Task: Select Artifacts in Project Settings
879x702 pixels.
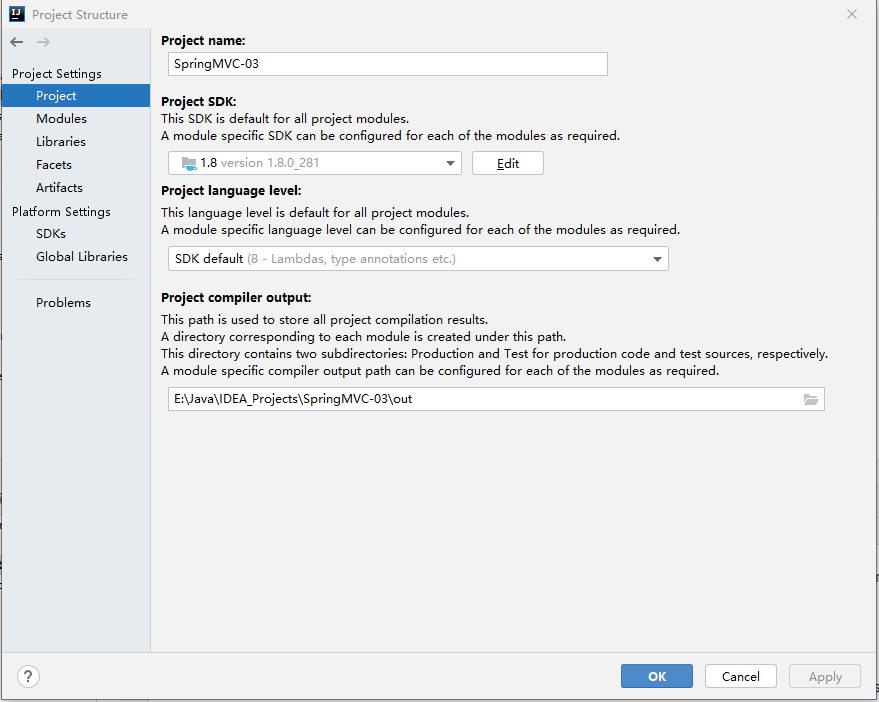Action: [59, 188]
